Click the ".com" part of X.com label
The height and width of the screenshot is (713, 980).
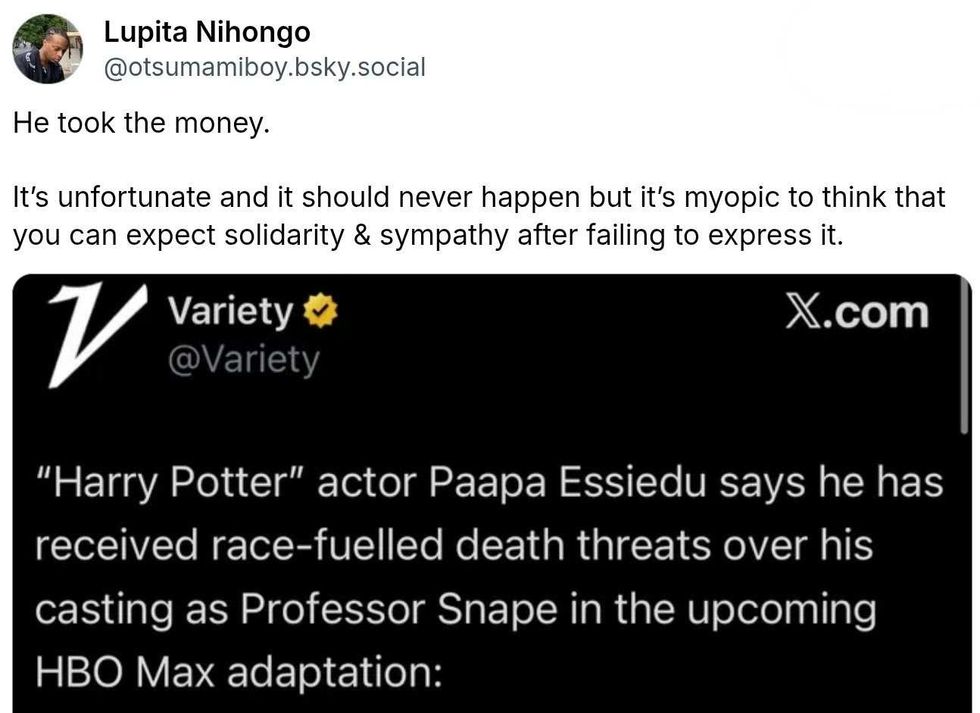point(879,313)
